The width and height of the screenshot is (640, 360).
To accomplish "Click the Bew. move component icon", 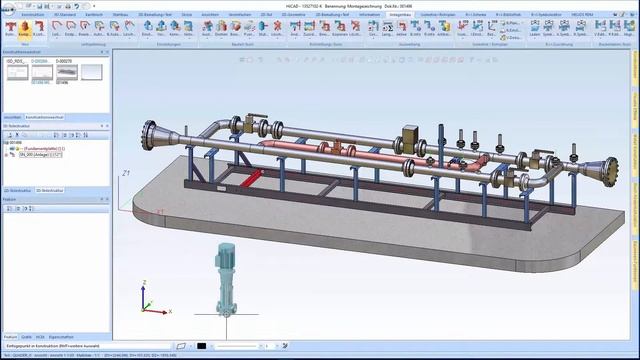I will click(x=235, y=29).
